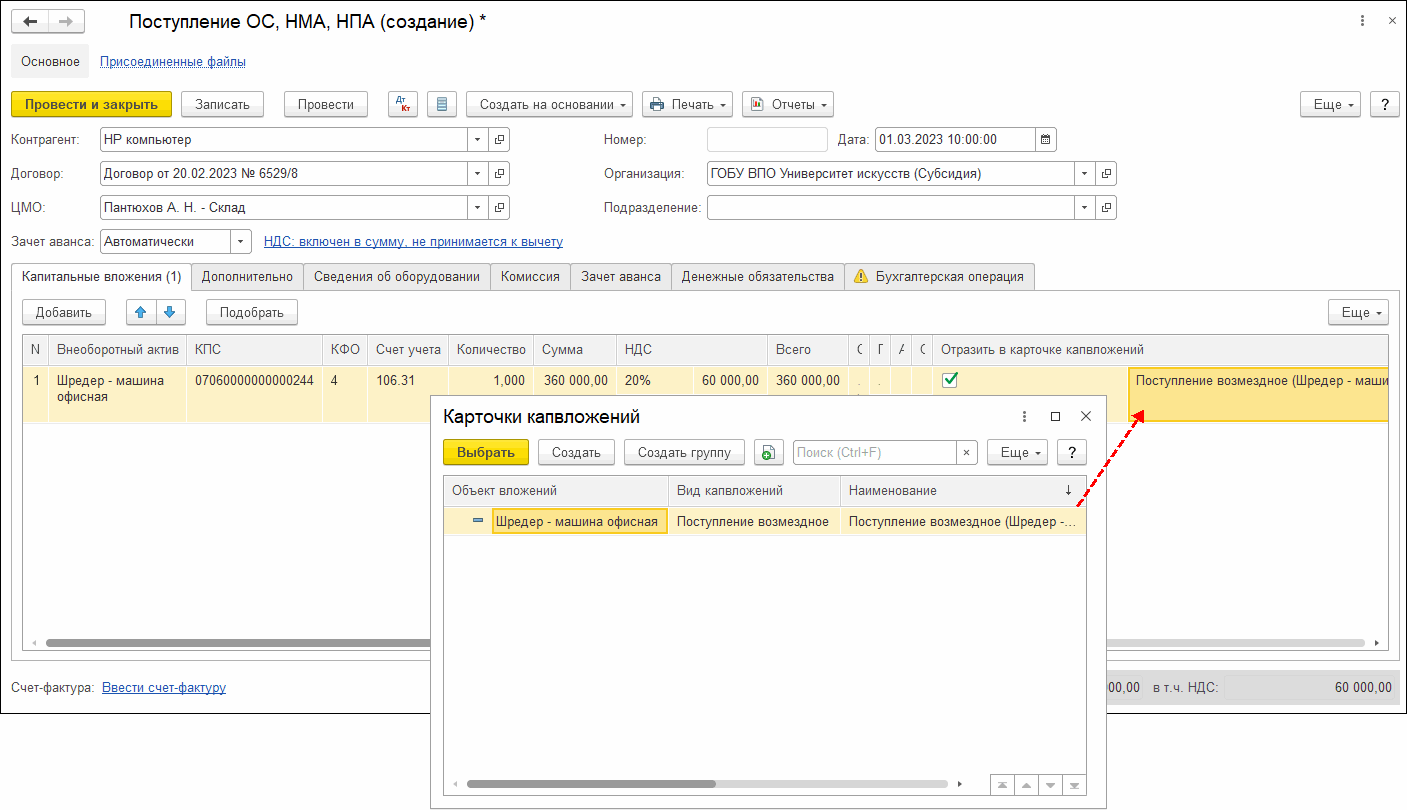Image resolution: width=1407 pixels, height=810 pixels.
Task: Collapse the Шредер group marker in list
Action: coord(478,521)
